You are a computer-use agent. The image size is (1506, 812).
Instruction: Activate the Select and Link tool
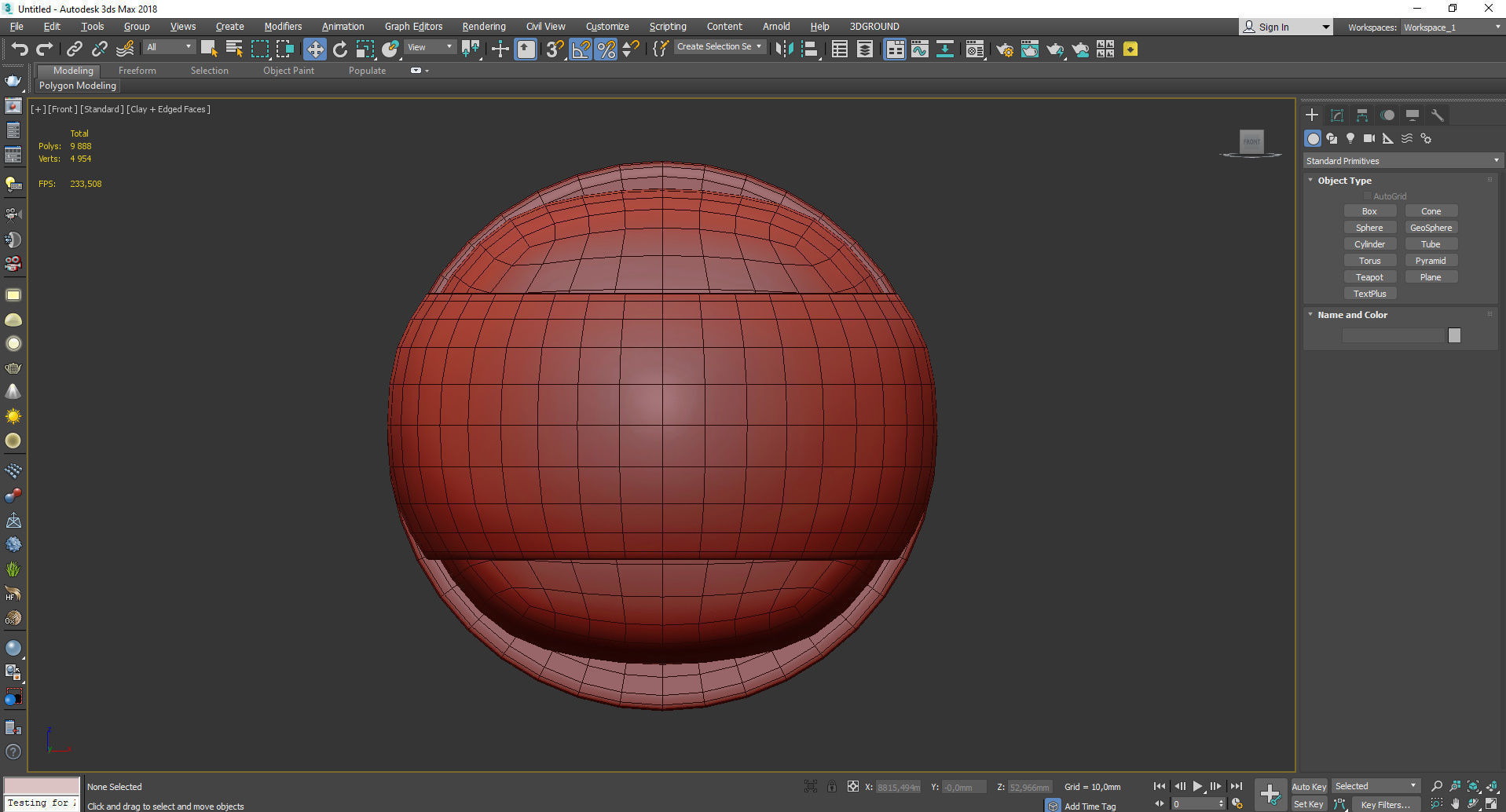click(75, 49)
